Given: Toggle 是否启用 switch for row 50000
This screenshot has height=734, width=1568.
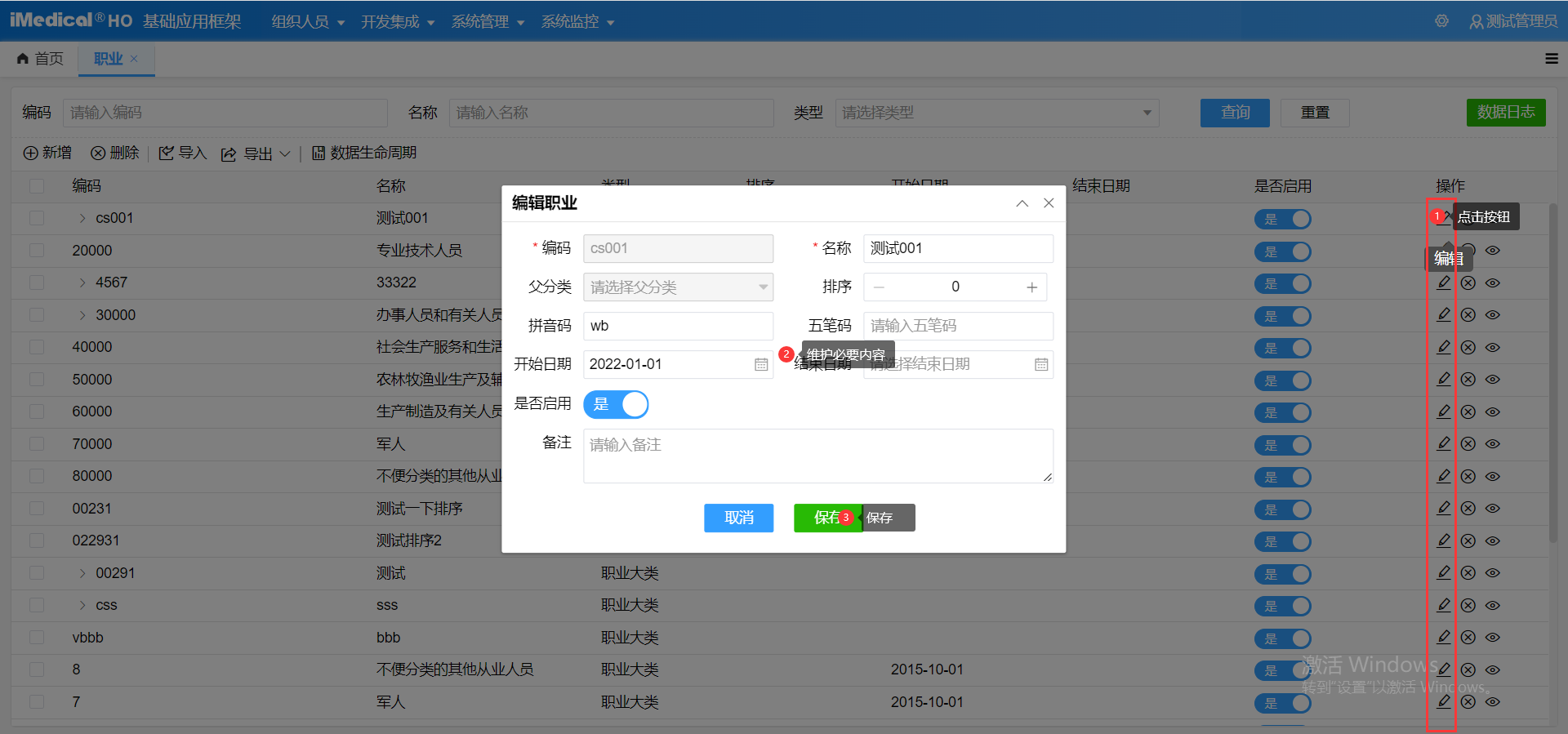Looking at the screenshot, I should 1283,380.
